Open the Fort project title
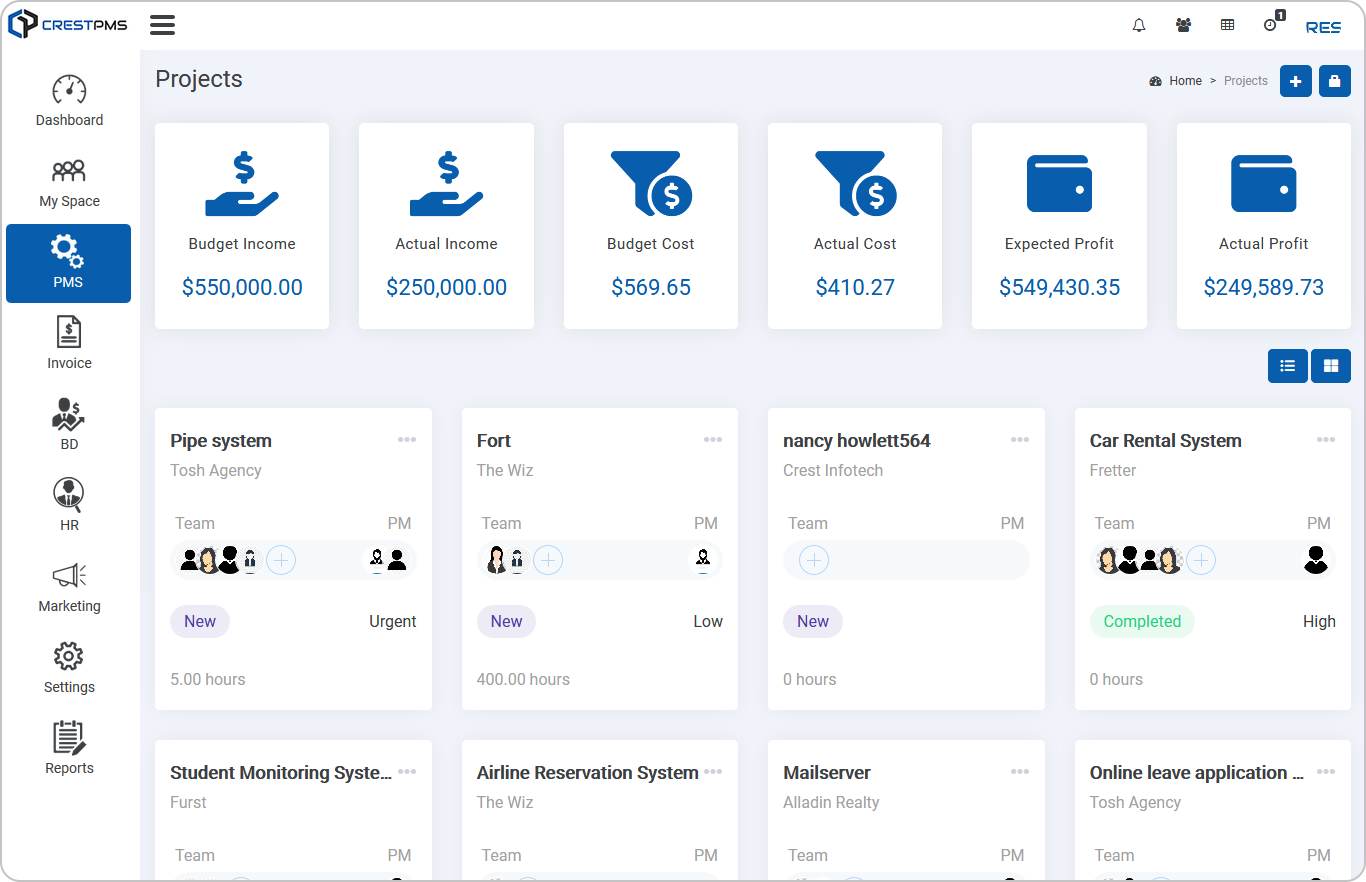 (x=494, y=441)
